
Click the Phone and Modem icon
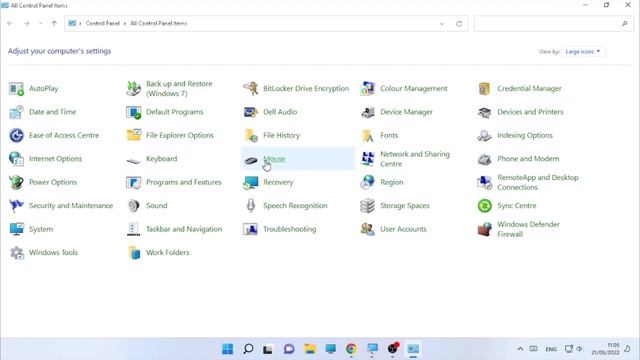[x=484, y=159]
